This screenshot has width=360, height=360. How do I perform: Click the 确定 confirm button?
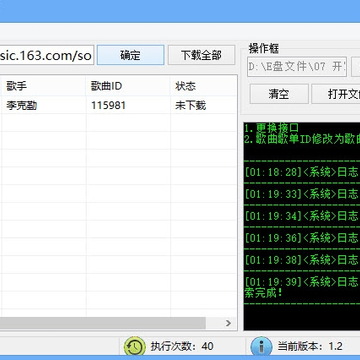[130, 55]
